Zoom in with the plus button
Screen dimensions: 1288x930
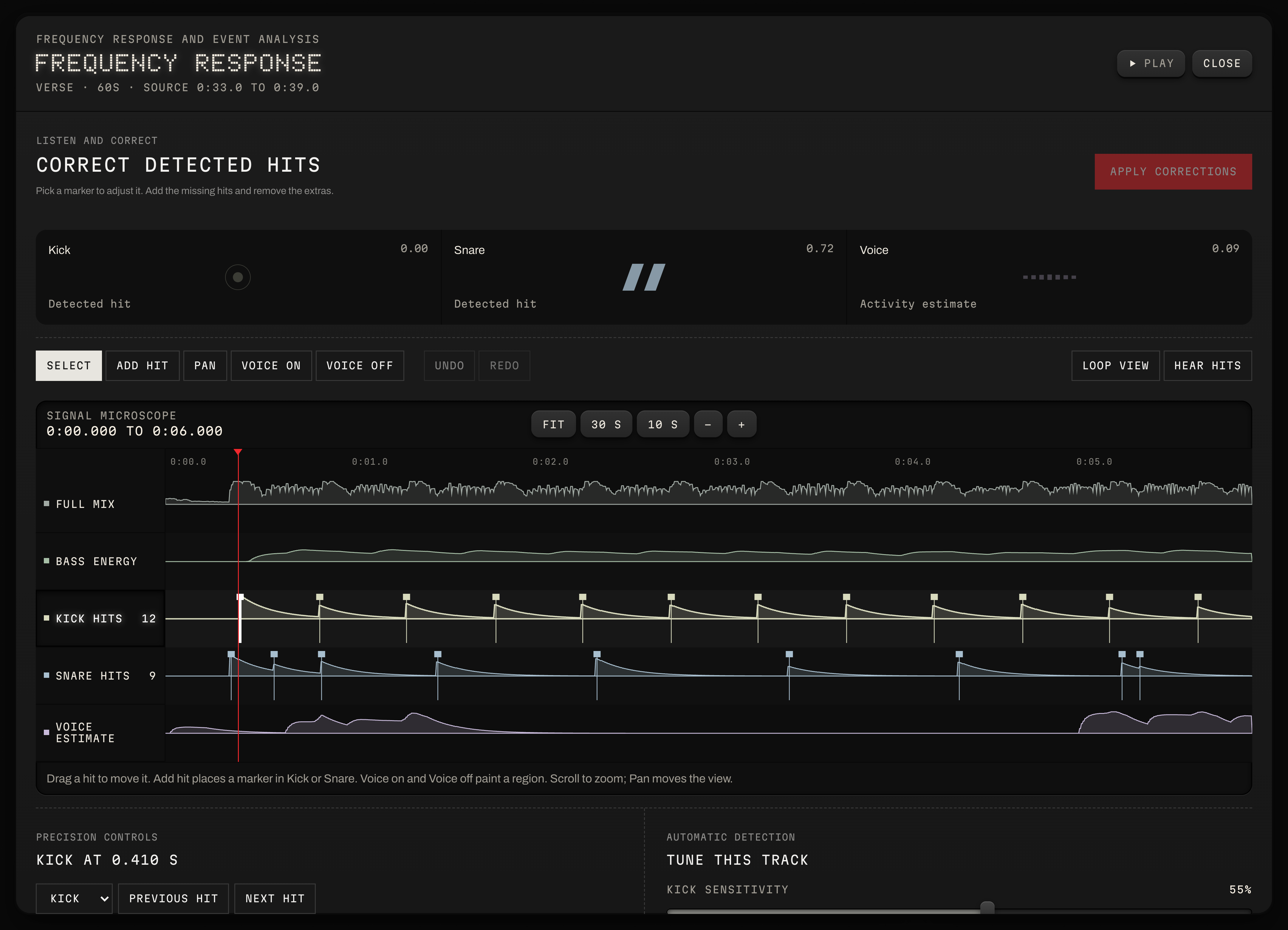741,425
